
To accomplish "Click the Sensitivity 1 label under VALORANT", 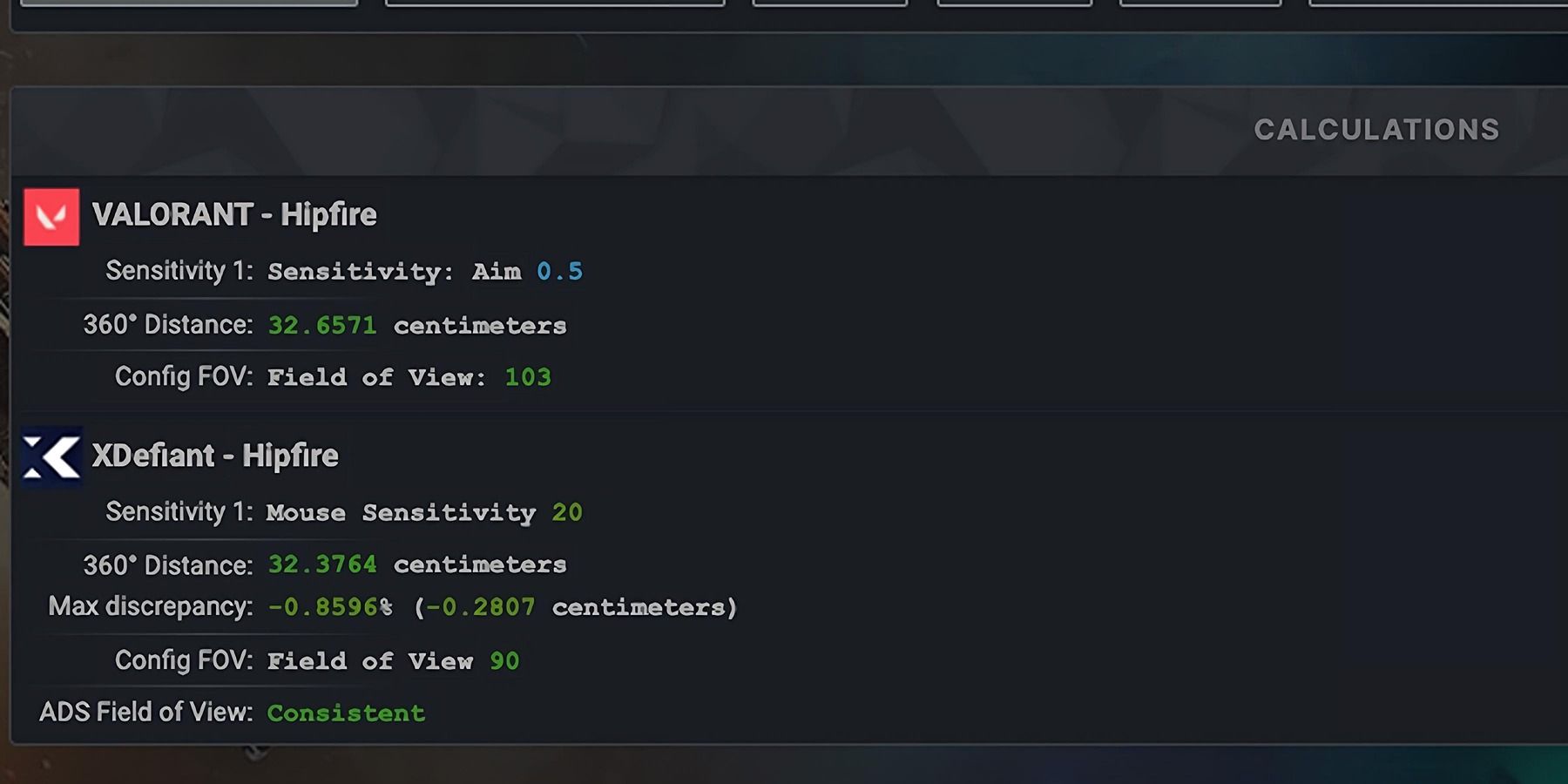I will click(x=179, y=271).
